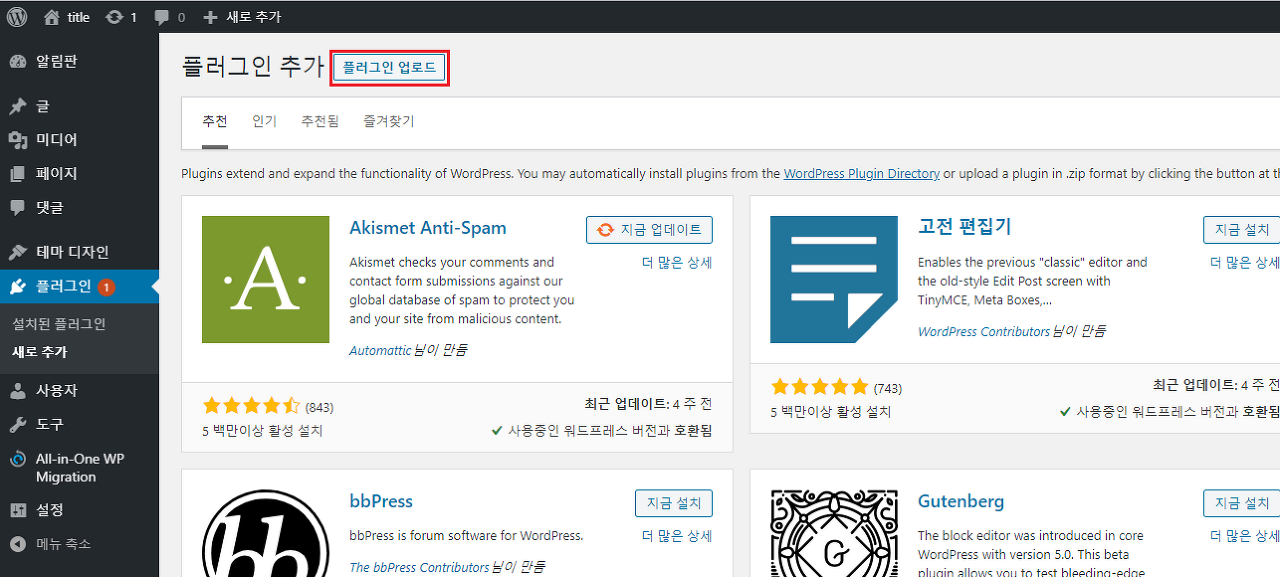Open 미디어 media library in sidebar
This screenshot has height=577, width=1280.
click(79, 140)
